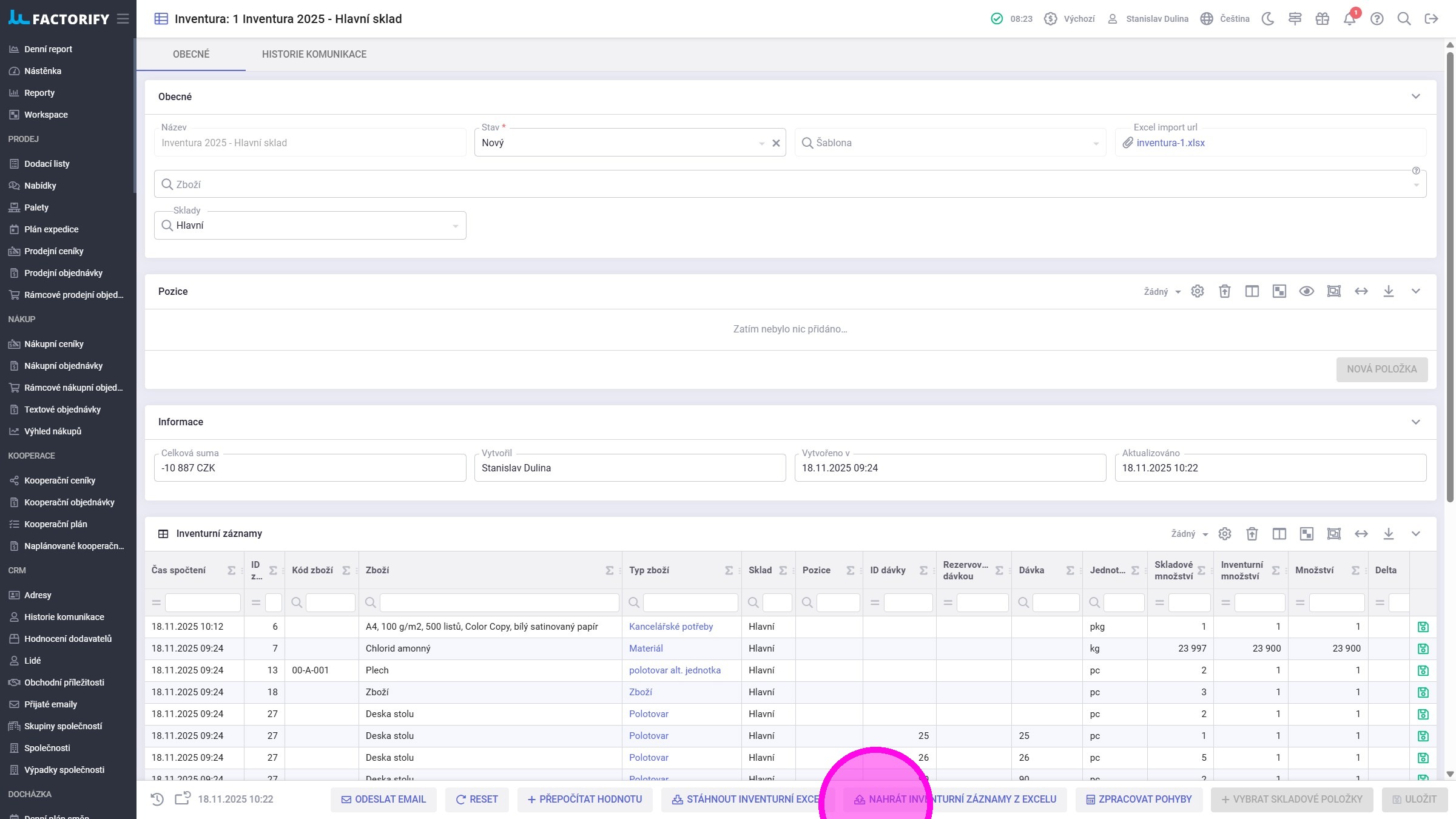Open notifications bell icon
This screenshot has height=819, width=1456.
pos(1349,19)
